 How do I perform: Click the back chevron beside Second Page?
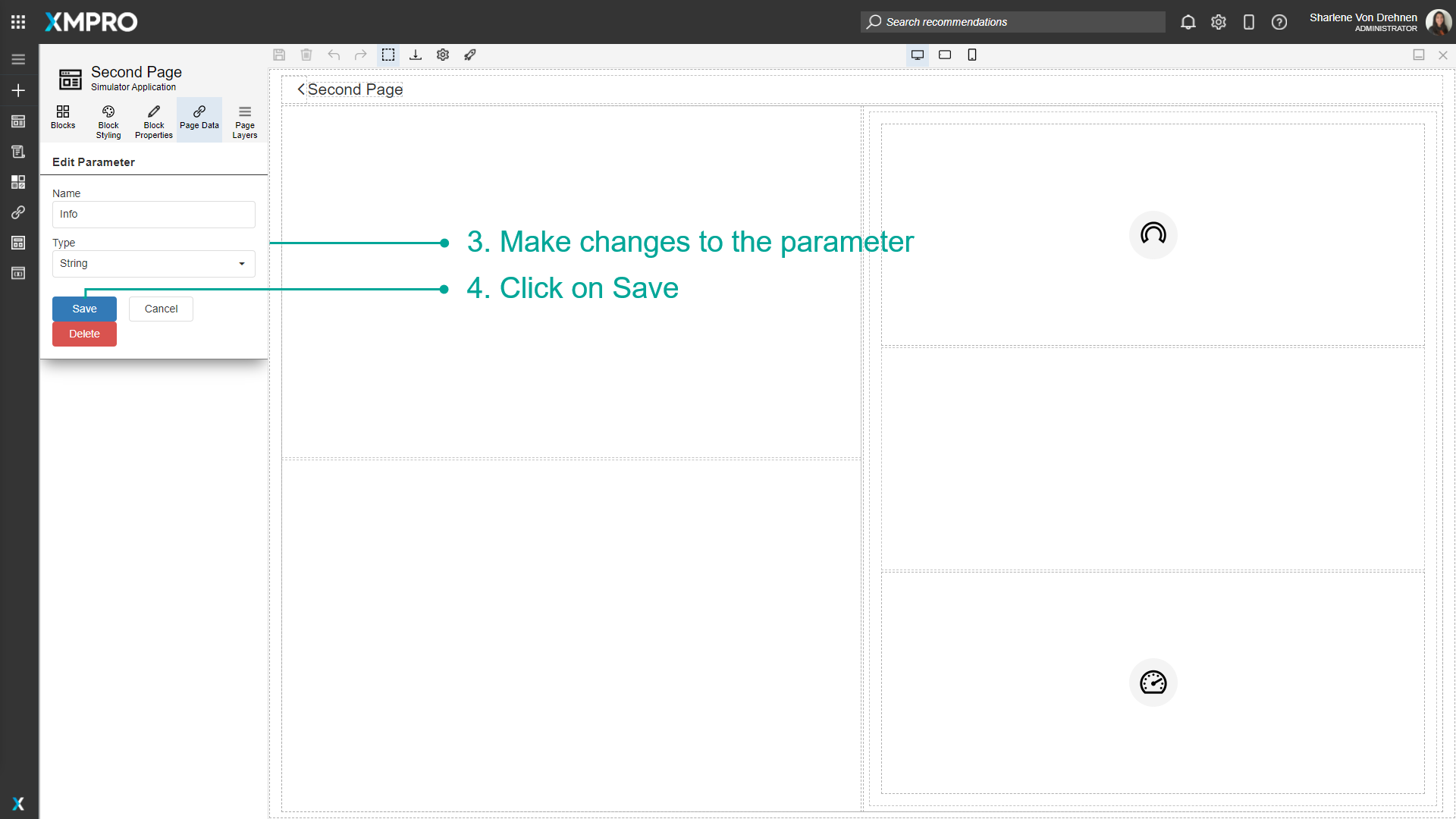pyautogui.click(x=301, y=89)
